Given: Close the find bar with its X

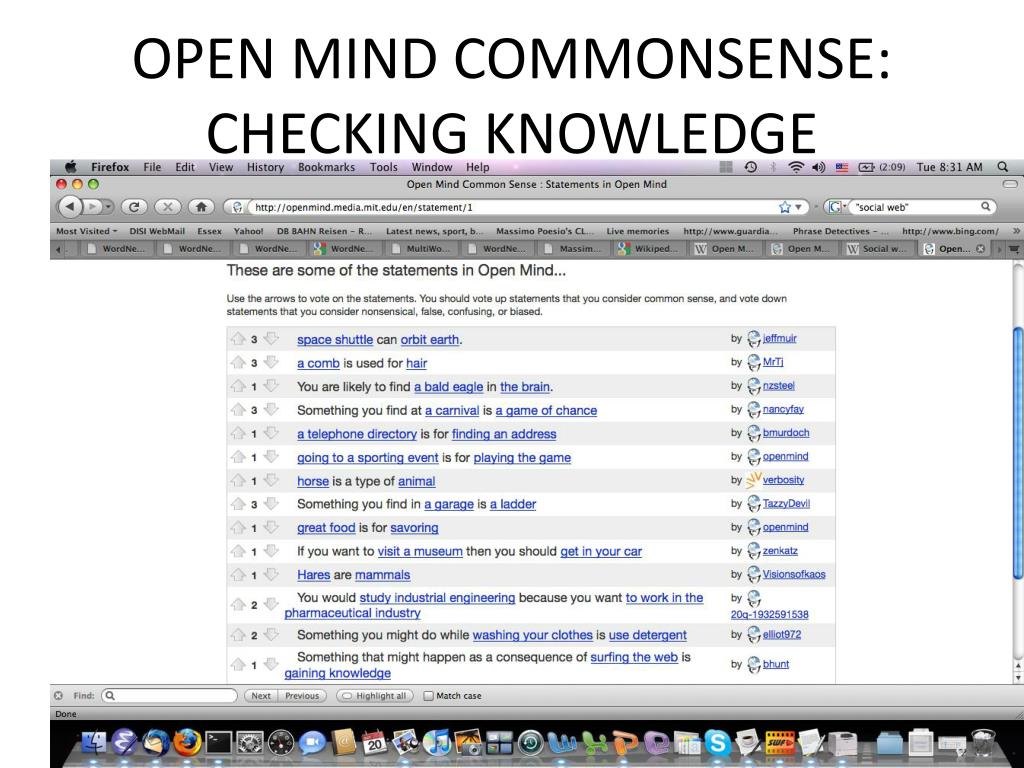Looking at the screenshot, I should (x=58, y=696).
